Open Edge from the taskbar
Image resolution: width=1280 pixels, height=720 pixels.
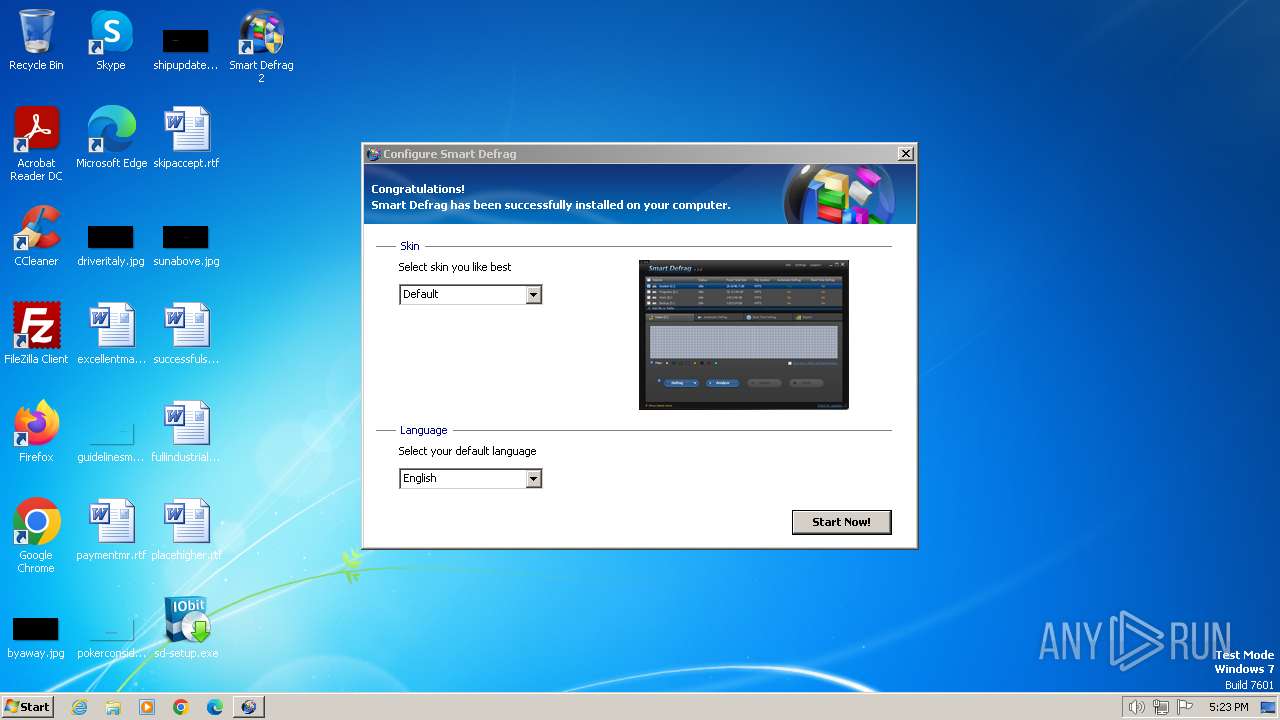tap(215, 707)
